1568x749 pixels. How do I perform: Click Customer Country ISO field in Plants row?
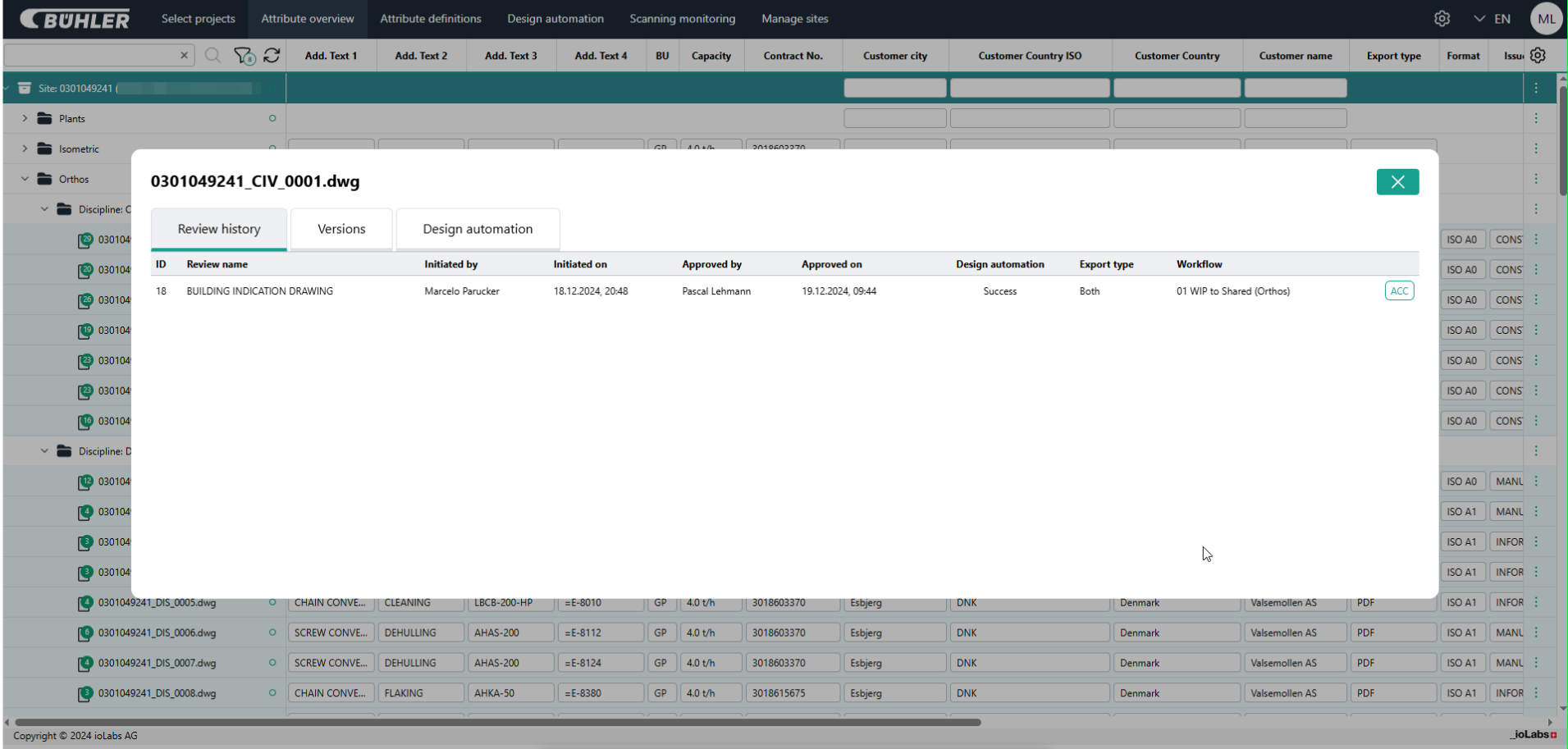(1030, 118)
